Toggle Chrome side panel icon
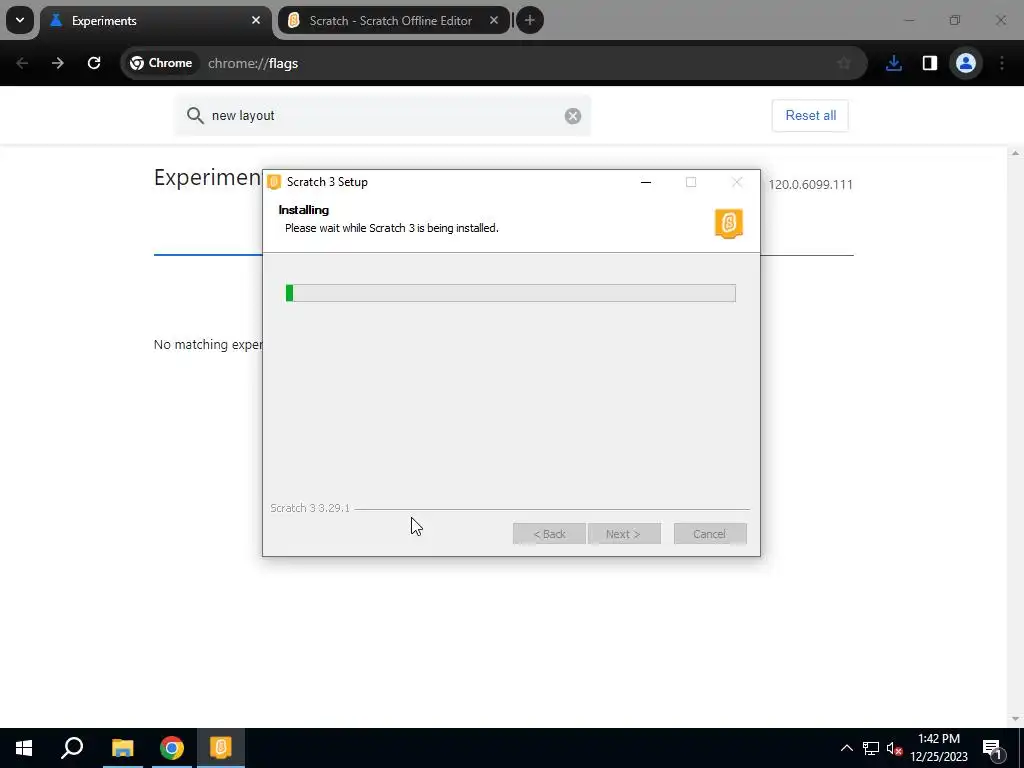Image resolution: width=1024 pixels, height=768 pixels. point(929,63)
